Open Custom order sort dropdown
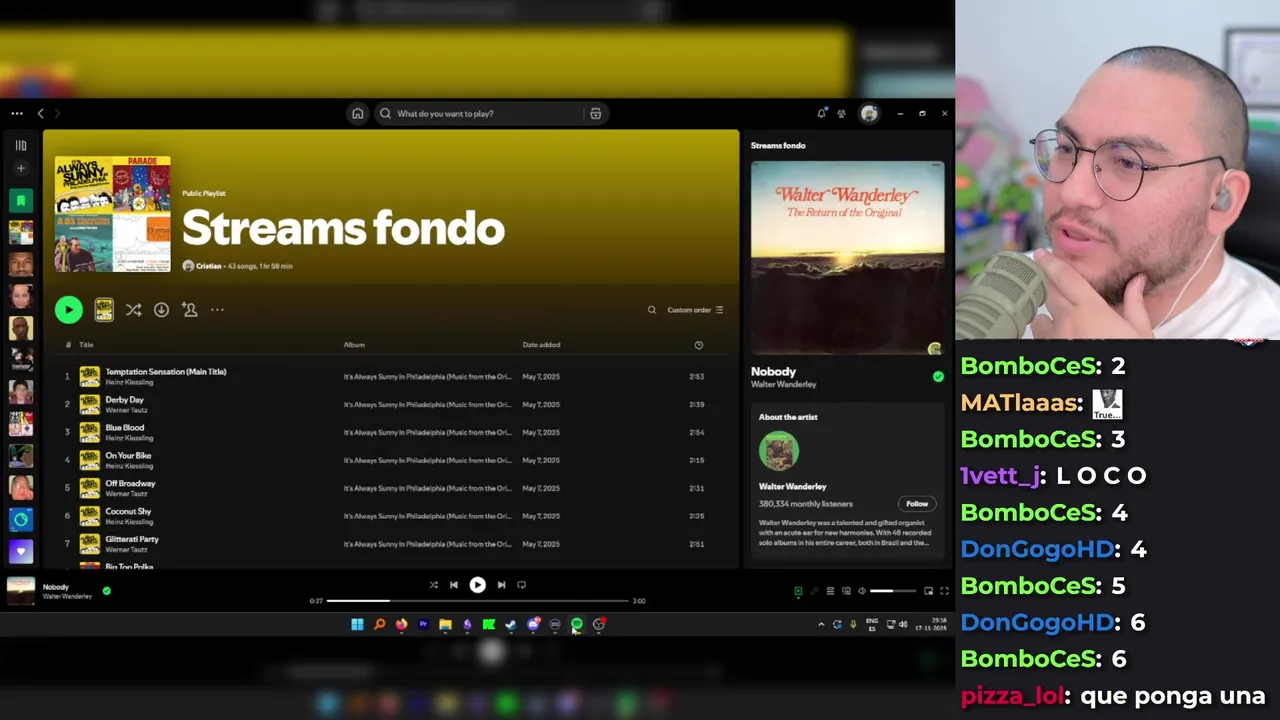Viewport: 1280px width, 720px height. click(695, 310)
